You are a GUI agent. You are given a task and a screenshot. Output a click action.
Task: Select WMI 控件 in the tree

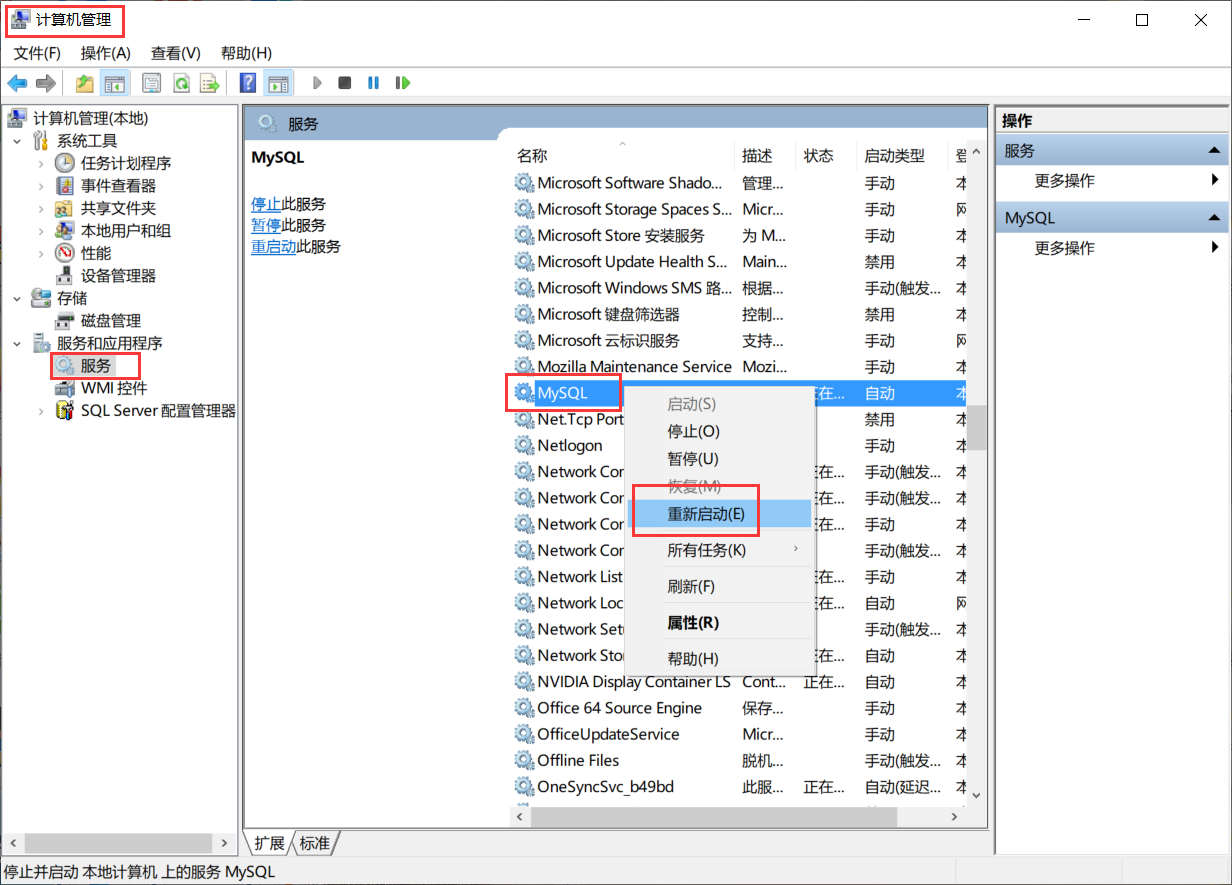[x=114, y=388]
